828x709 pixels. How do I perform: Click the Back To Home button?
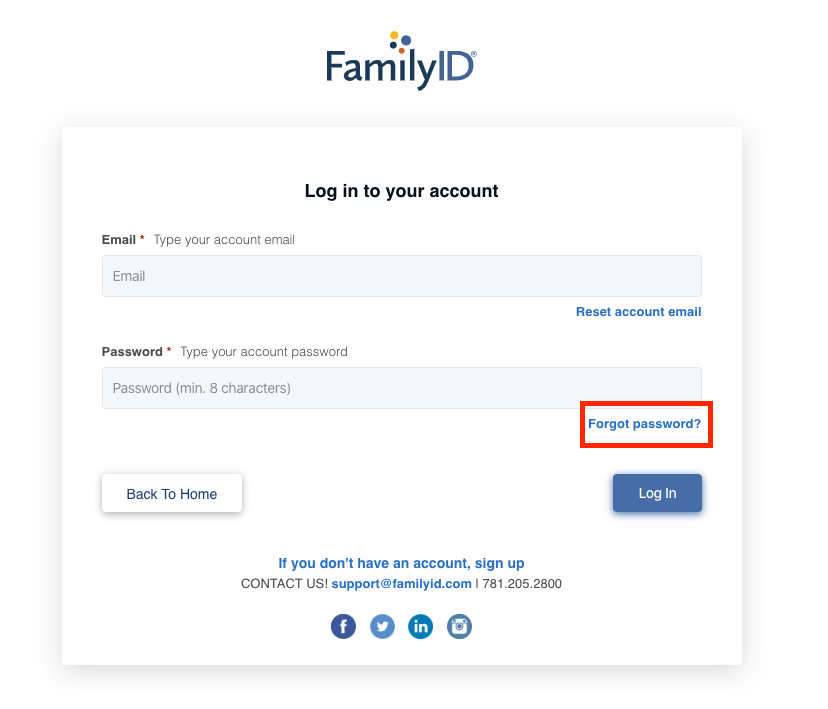172,494
